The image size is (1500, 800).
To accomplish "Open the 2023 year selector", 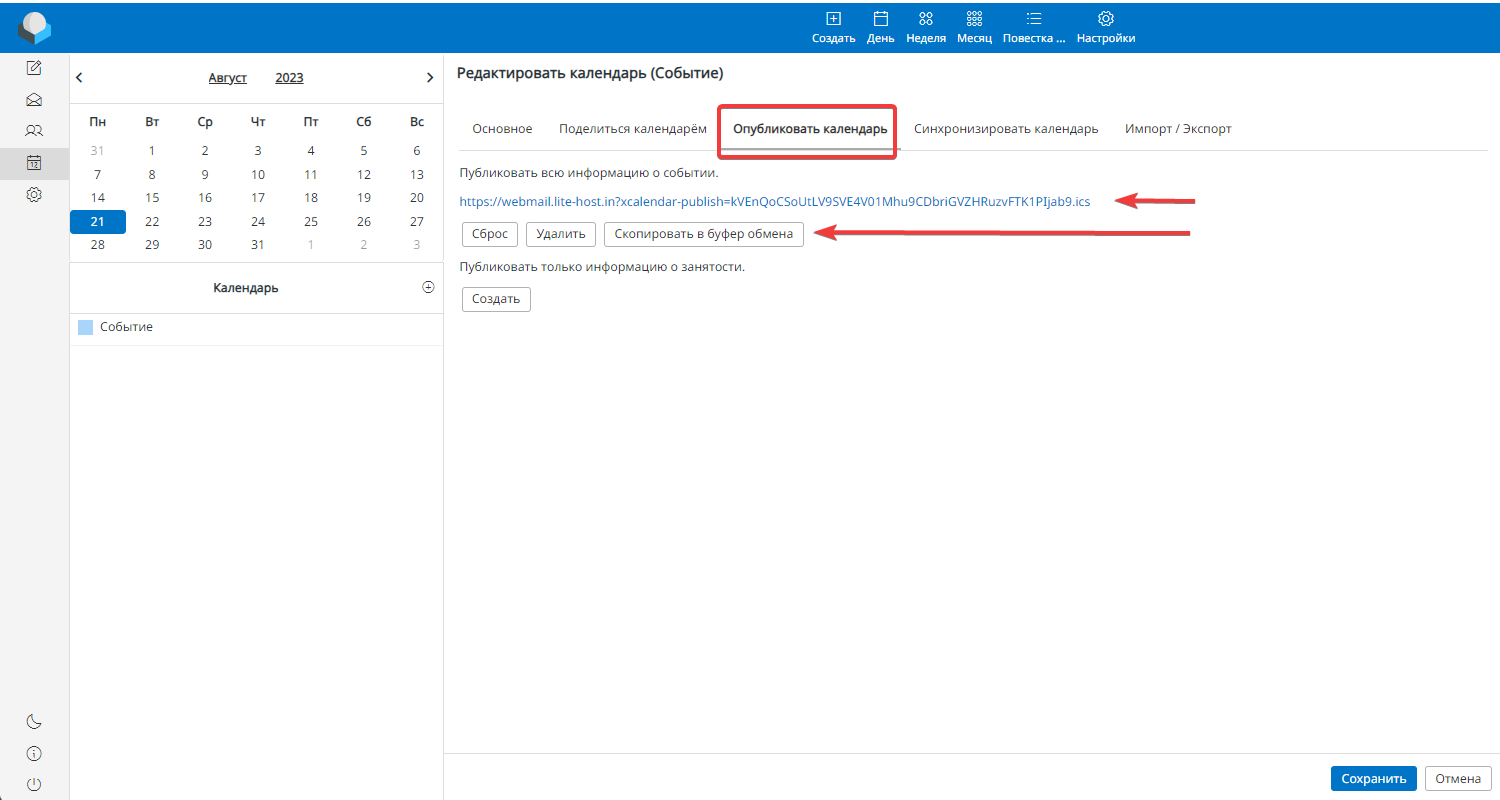I will (289, 78).
